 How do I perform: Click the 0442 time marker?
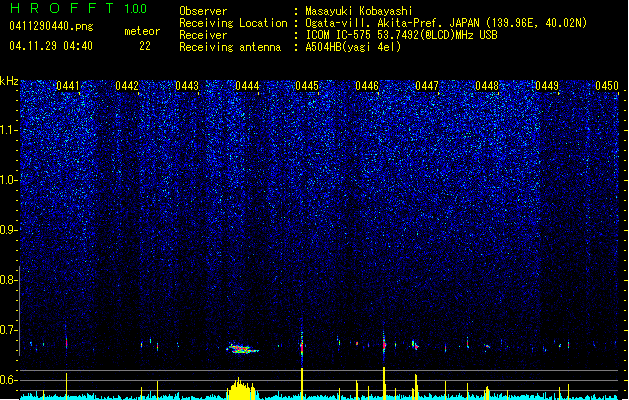[x=127, y=86]
